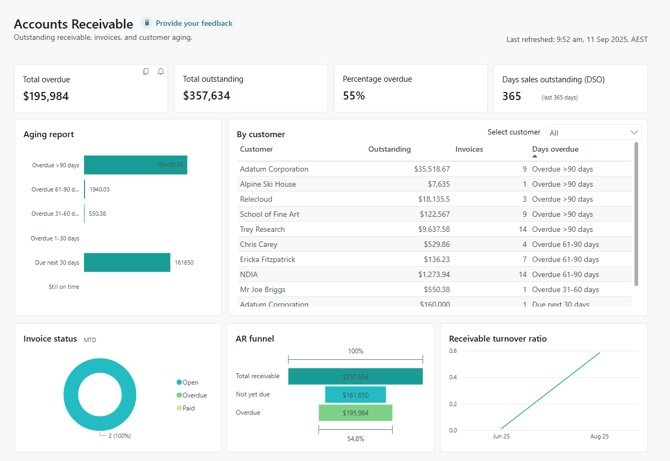This screenshot has height=461, width=670.
Task: Click the feedback icon beside Accounts Receivable title
Action: (147, 23)
